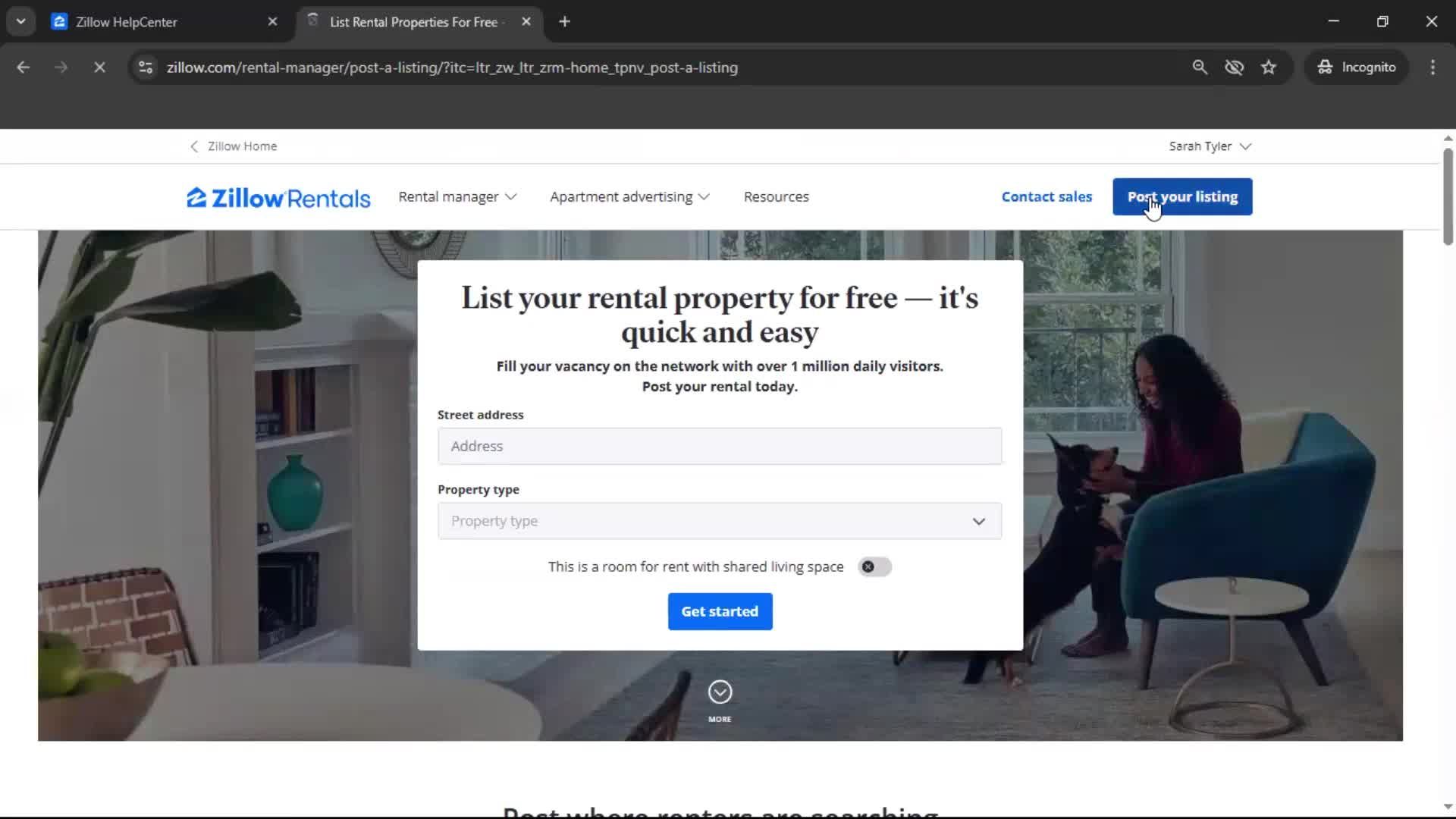Open the browser search/zoom icon
The height and width of the screenshot is (819, 1456).
pos(1200,67)
